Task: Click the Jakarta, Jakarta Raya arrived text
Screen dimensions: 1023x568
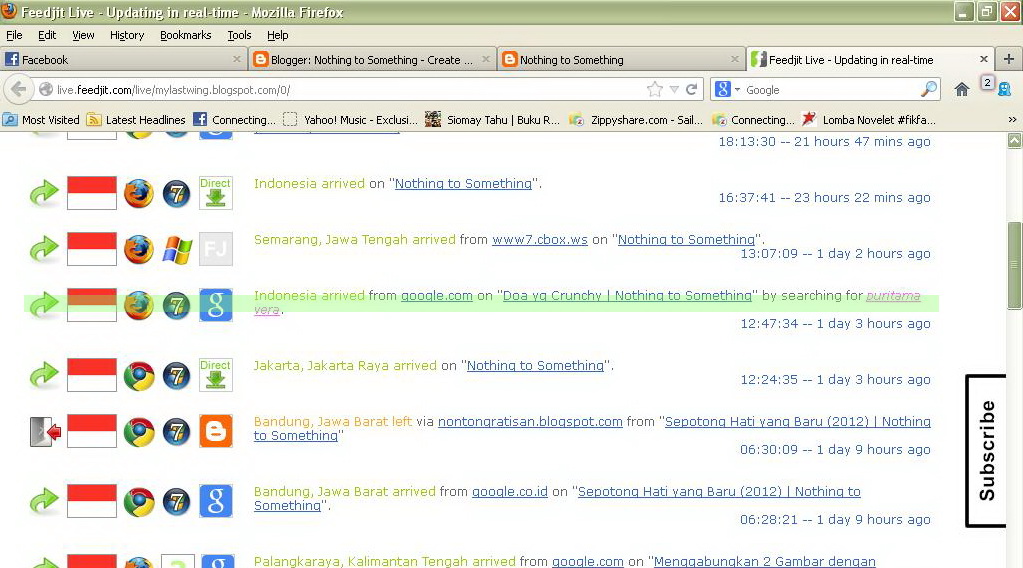Action: tap(345, 365)
